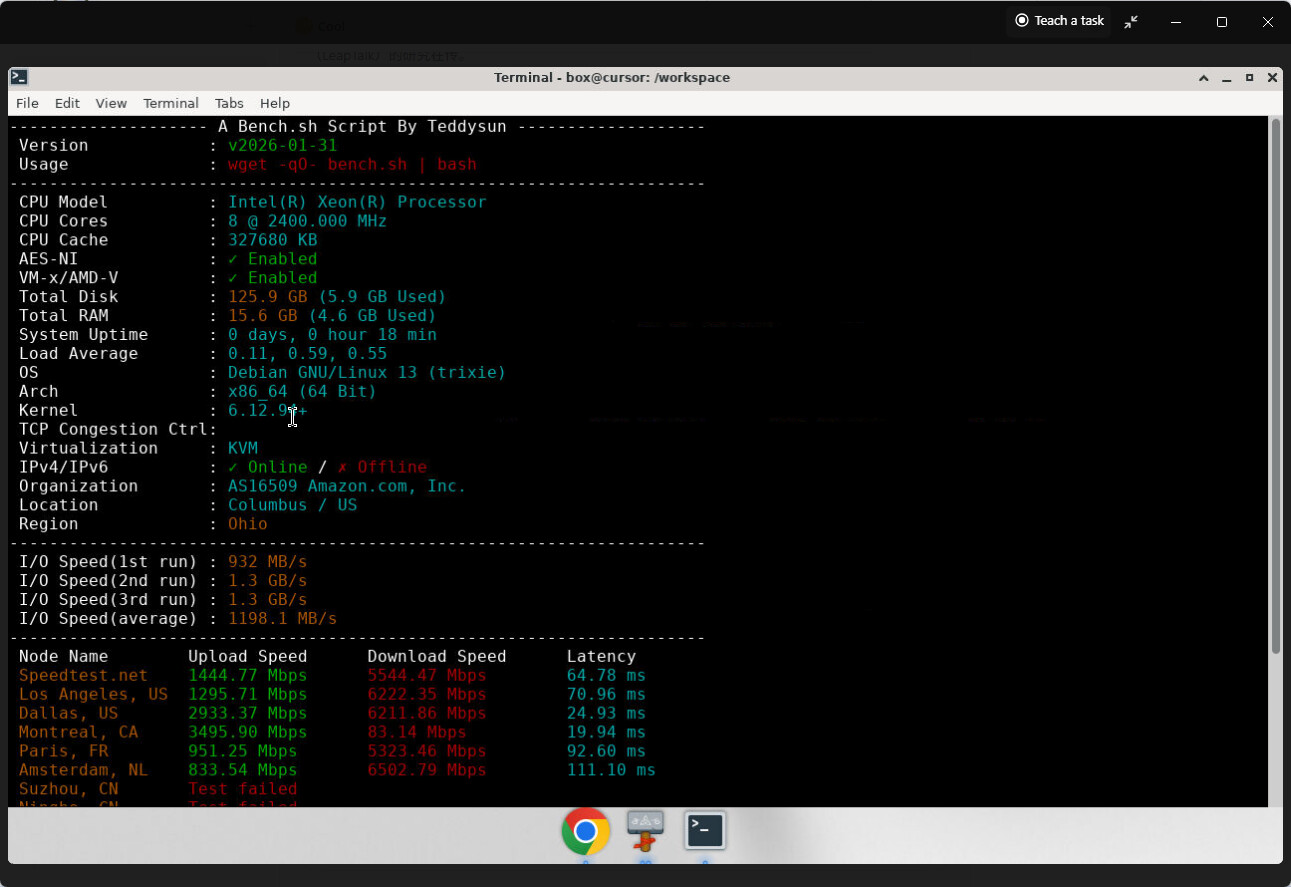Viewport: 1291px width, 887px height.
Task: Click the terminal icon in title bar
Action: [x=18, y=77]
